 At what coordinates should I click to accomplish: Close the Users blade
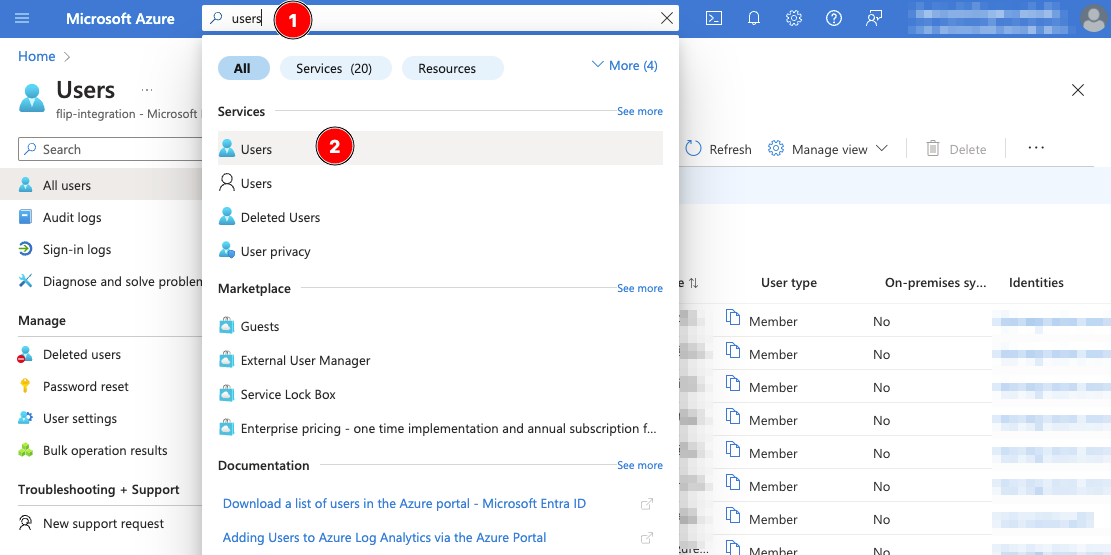1078,90
